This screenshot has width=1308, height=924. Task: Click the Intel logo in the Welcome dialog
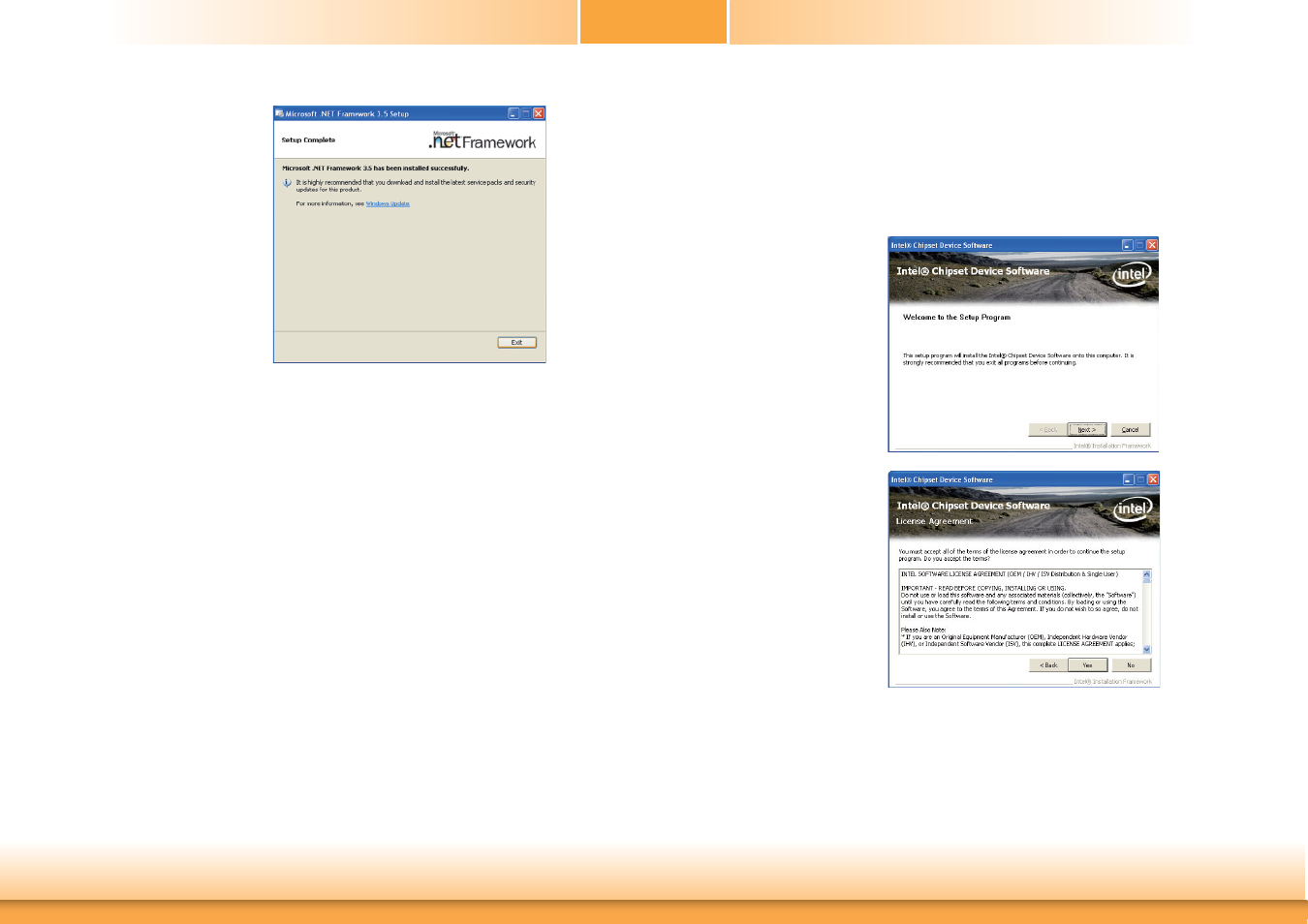click(x=1132, y=274)
